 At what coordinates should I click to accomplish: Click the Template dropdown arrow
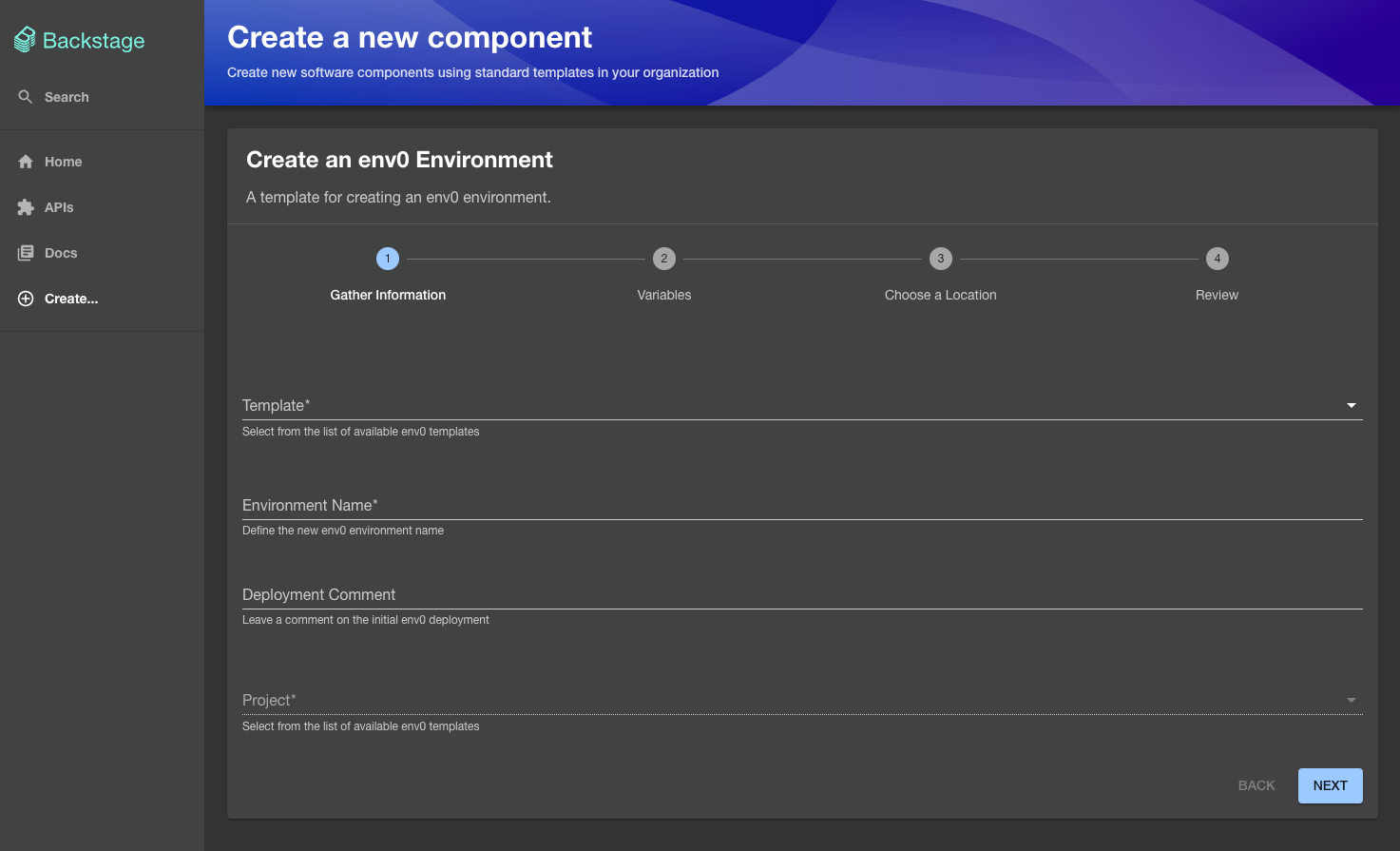[x=1352, y=406]
